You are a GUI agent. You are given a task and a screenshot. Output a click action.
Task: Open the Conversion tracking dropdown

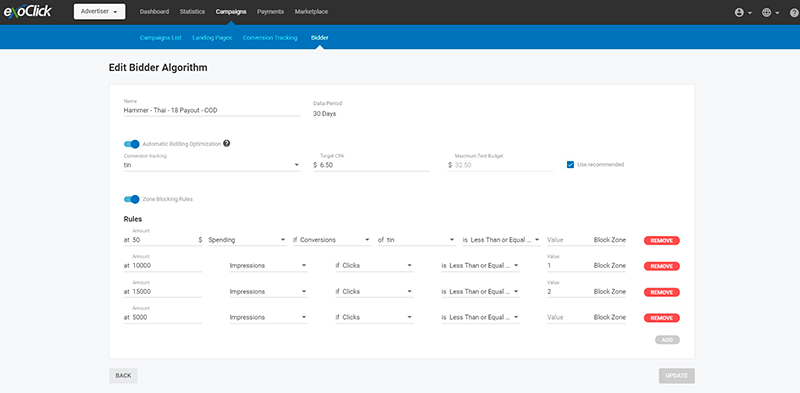point(212,165)
